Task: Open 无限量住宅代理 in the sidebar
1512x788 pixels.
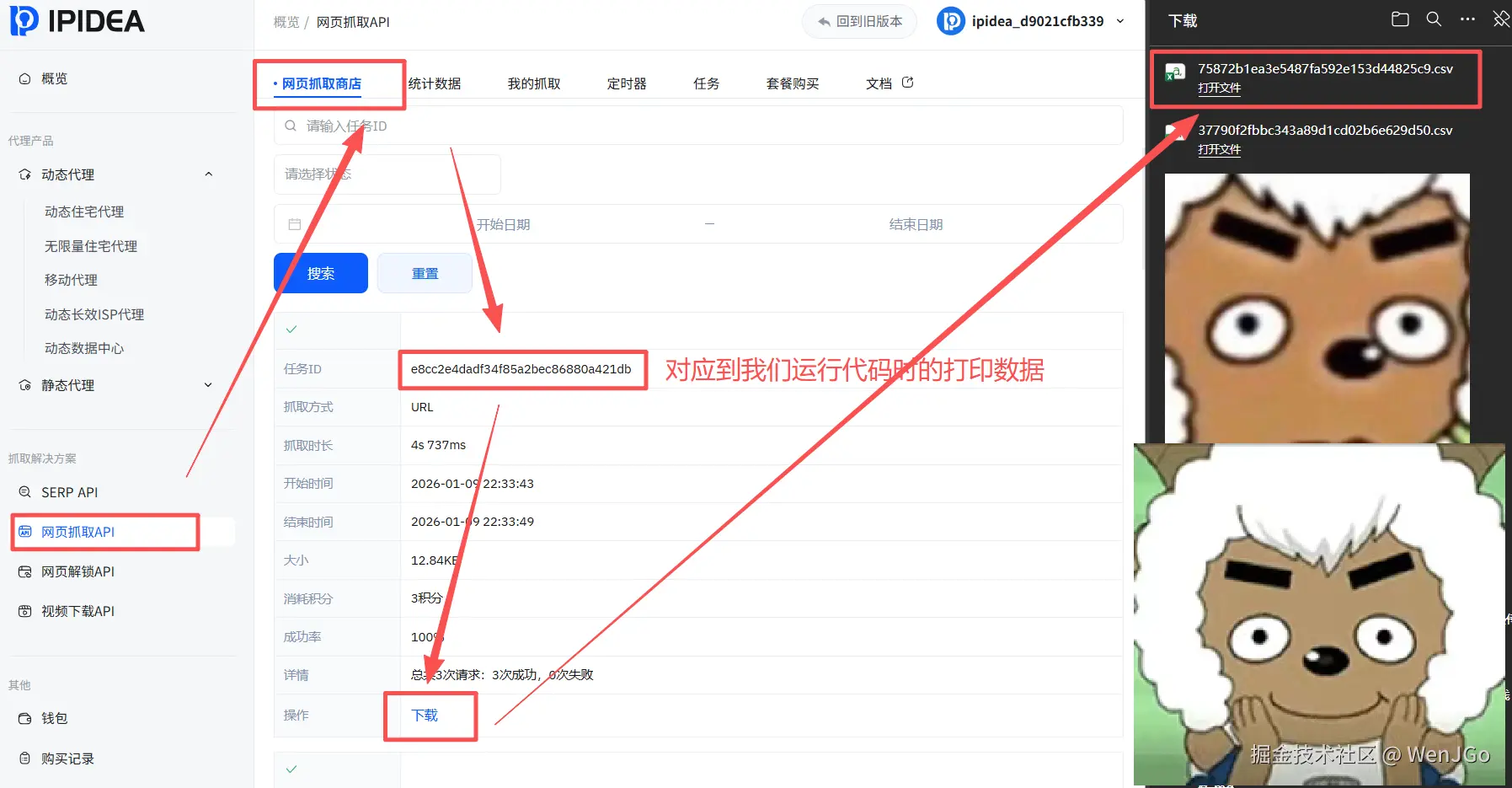Action: 91,246
